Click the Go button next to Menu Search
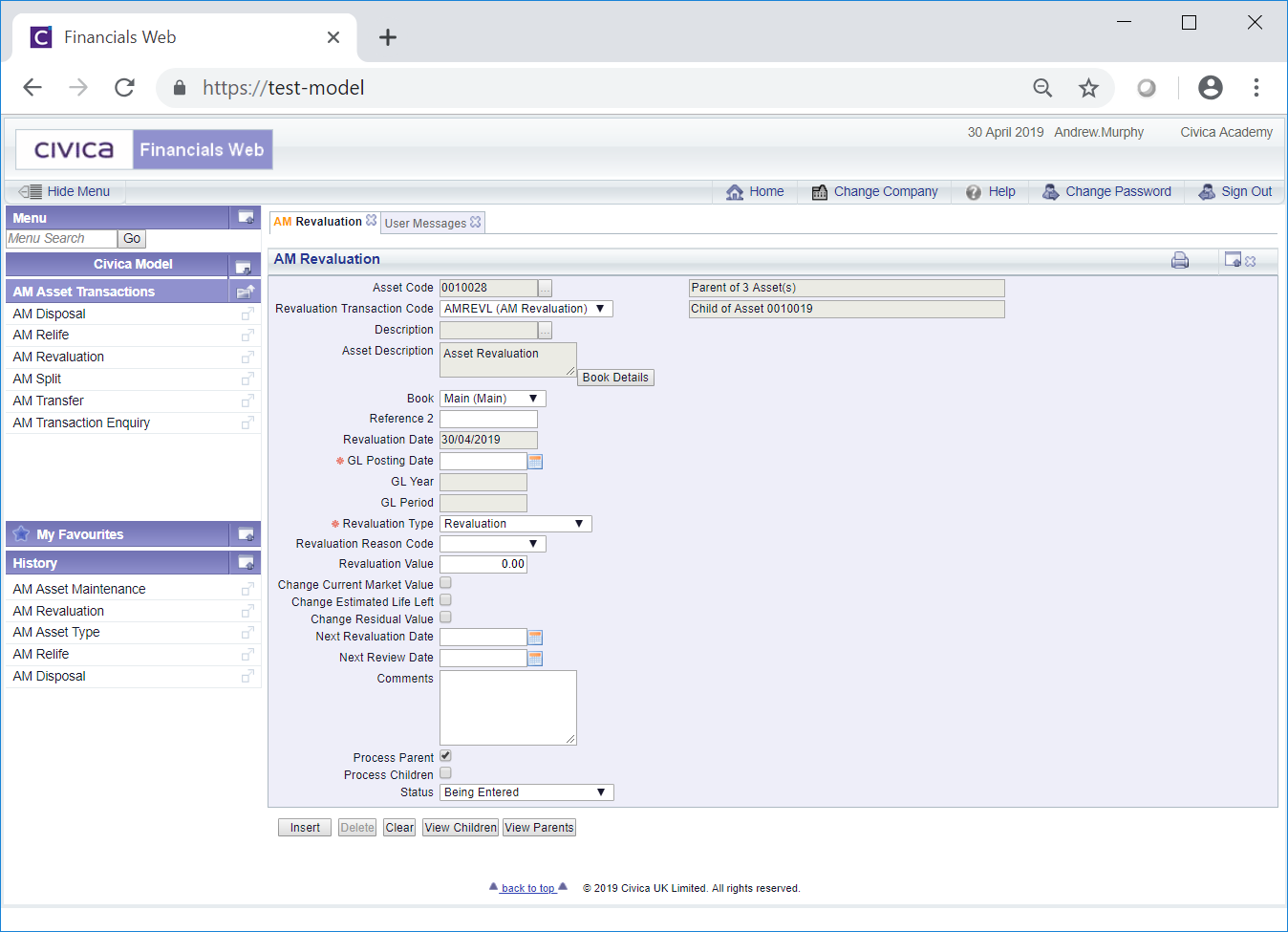Screen dimensions: 1288x932 point(132,239)
